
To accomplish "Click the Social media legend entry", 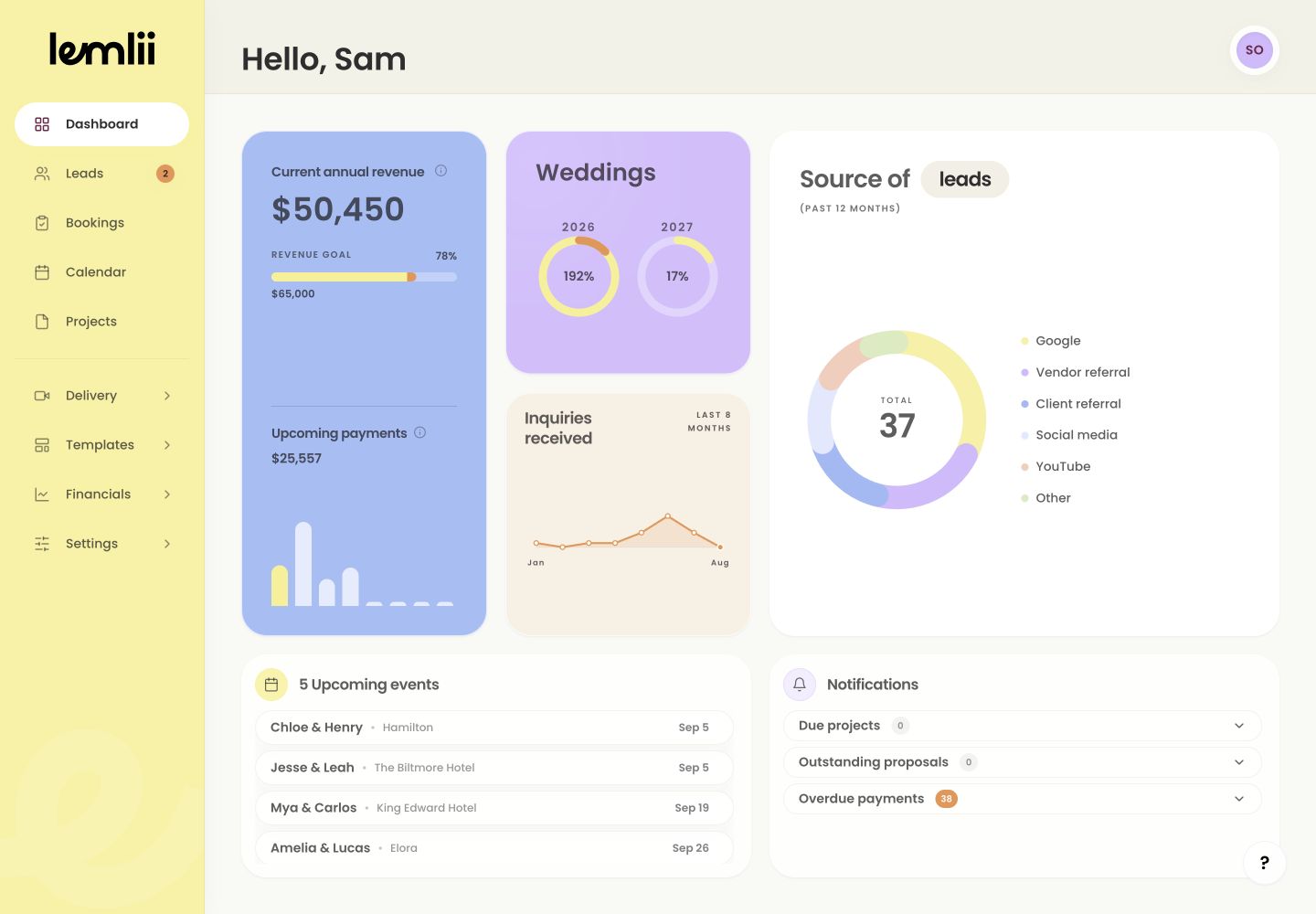I will (1069, 435).
